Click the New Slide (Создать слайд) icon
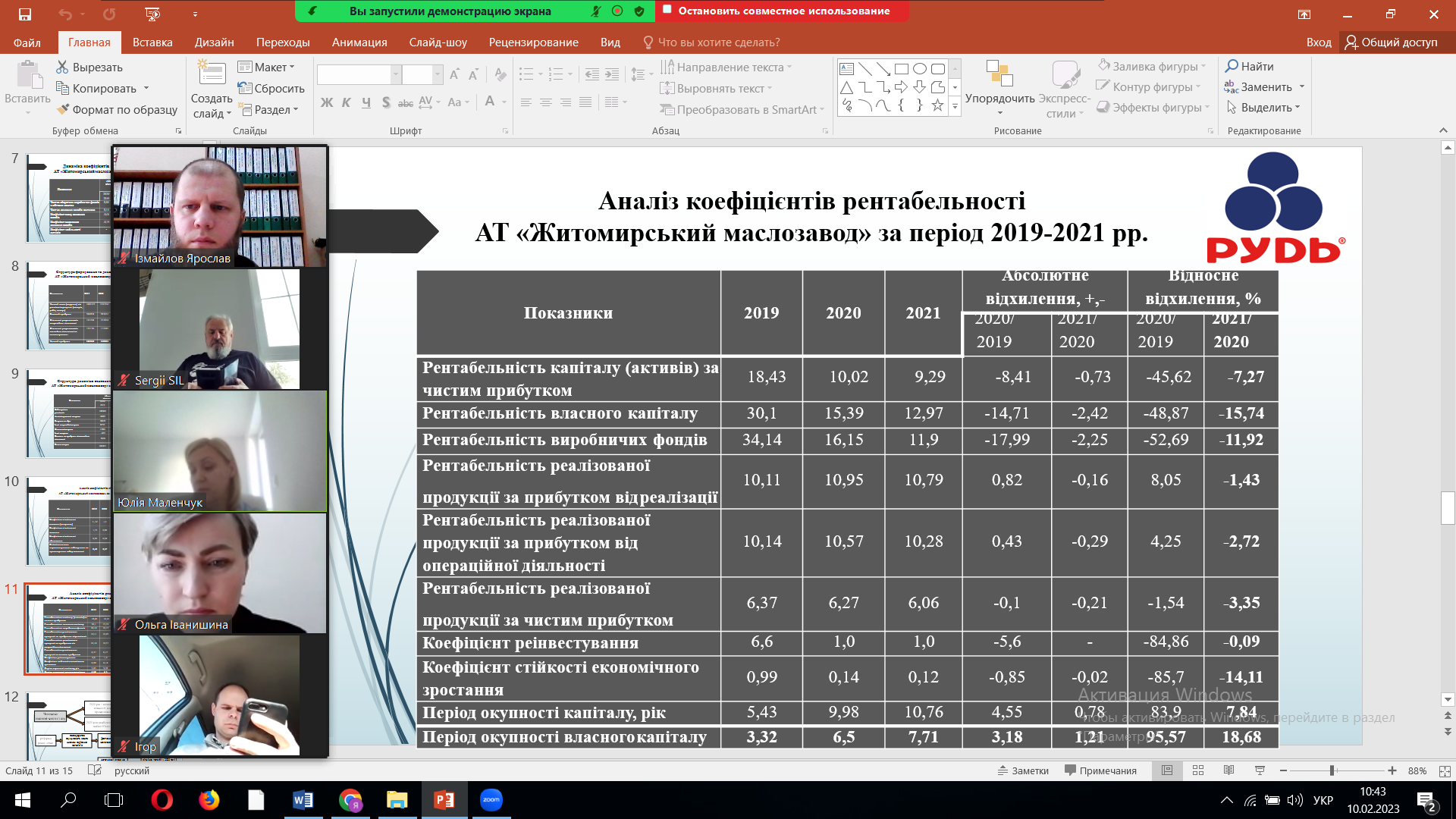This screenshot has height=819, width=1456. coord(212,74)
